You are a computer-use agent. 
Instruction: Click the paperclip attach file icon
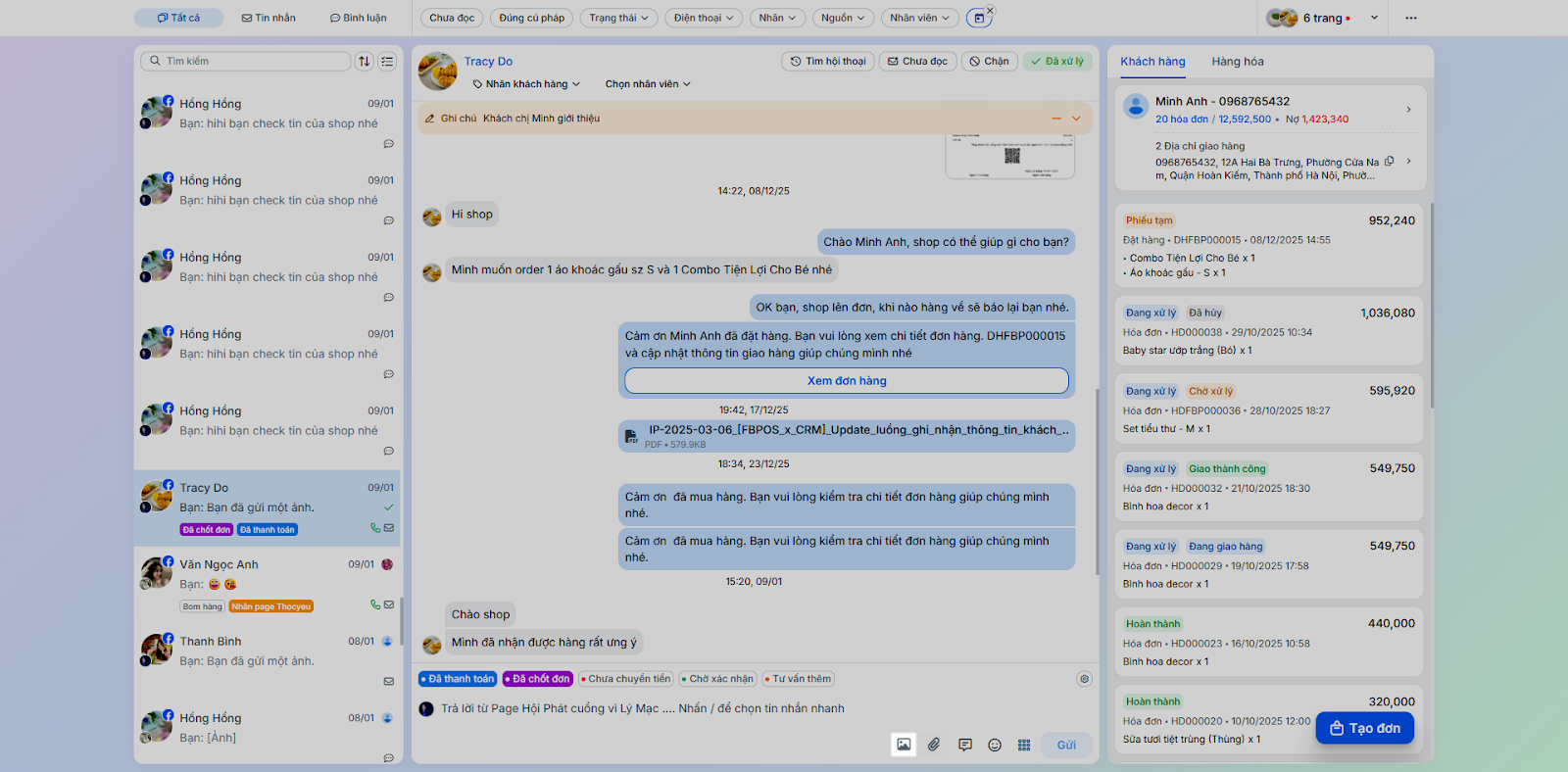click(x=934, y=745)
